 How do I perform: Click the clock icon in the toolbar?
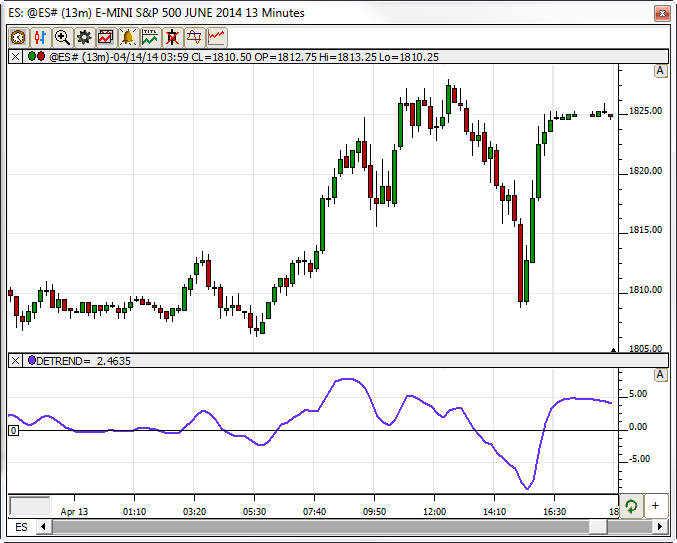click(18, 38)
